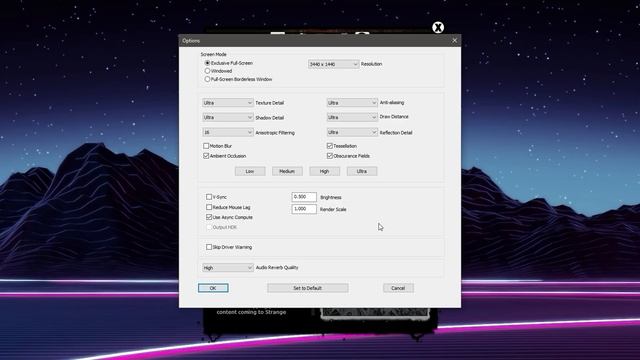Apply the Ultra quality preset
This screenshot has width=640, height=360.
(x=362, y=171)
